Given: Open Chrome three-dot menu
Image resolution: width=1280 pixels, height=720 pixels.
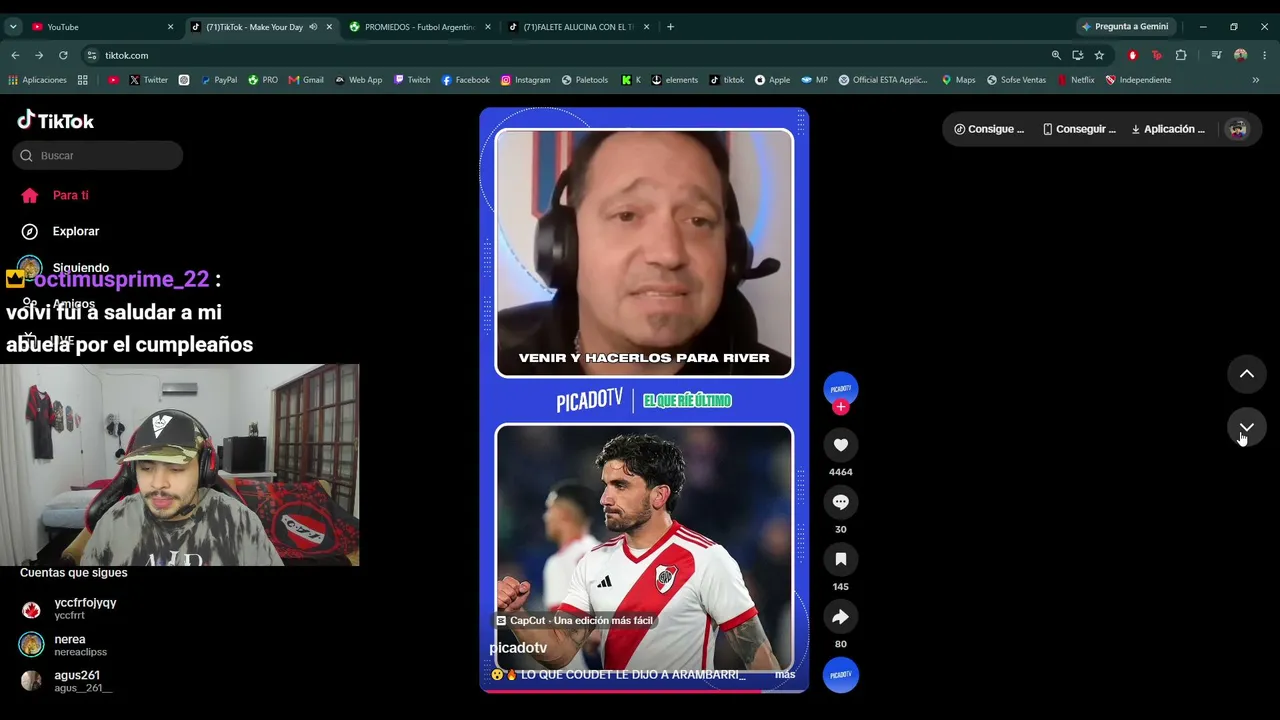Looking at the screenshot, I should click(1265, 55).
